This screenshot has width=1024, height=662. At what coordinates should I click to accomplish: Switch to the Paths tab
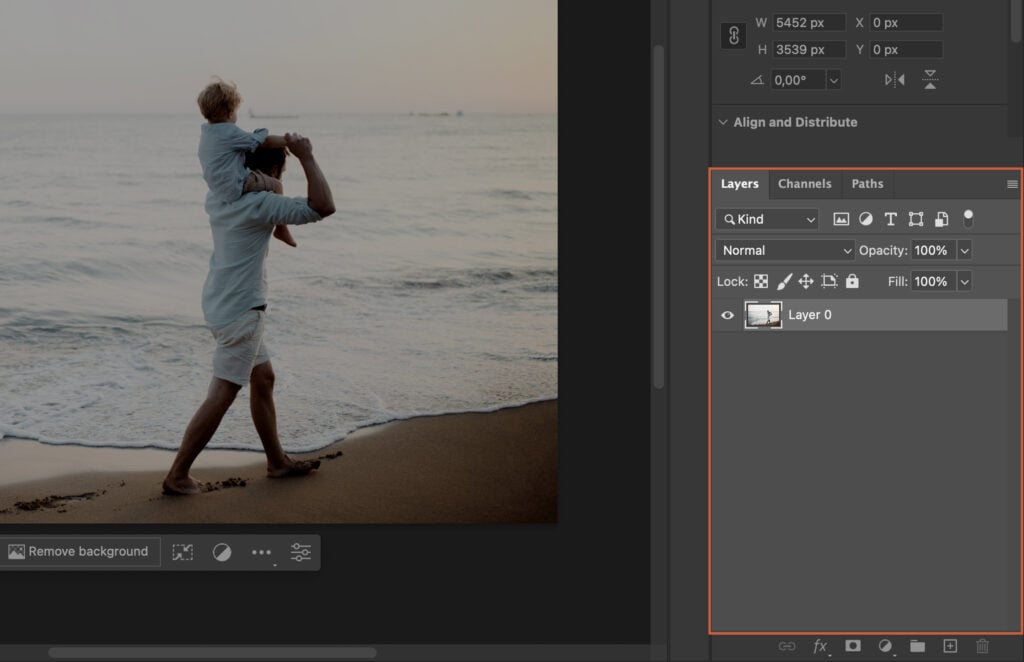tap(867, 184)
